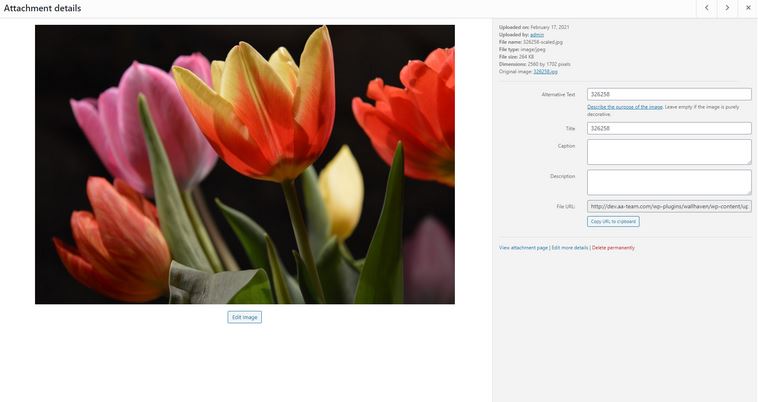Focus the Title input field

click(x=669, y=128)
